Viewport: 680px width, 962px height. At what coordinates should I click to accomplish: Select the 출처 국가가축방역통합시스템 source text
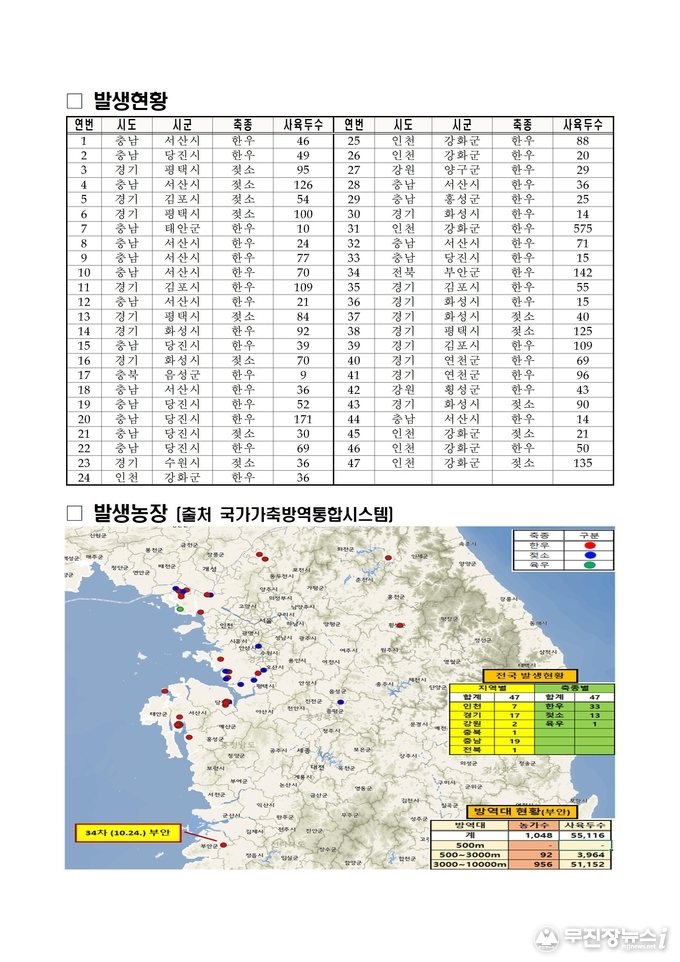[284, 515]
